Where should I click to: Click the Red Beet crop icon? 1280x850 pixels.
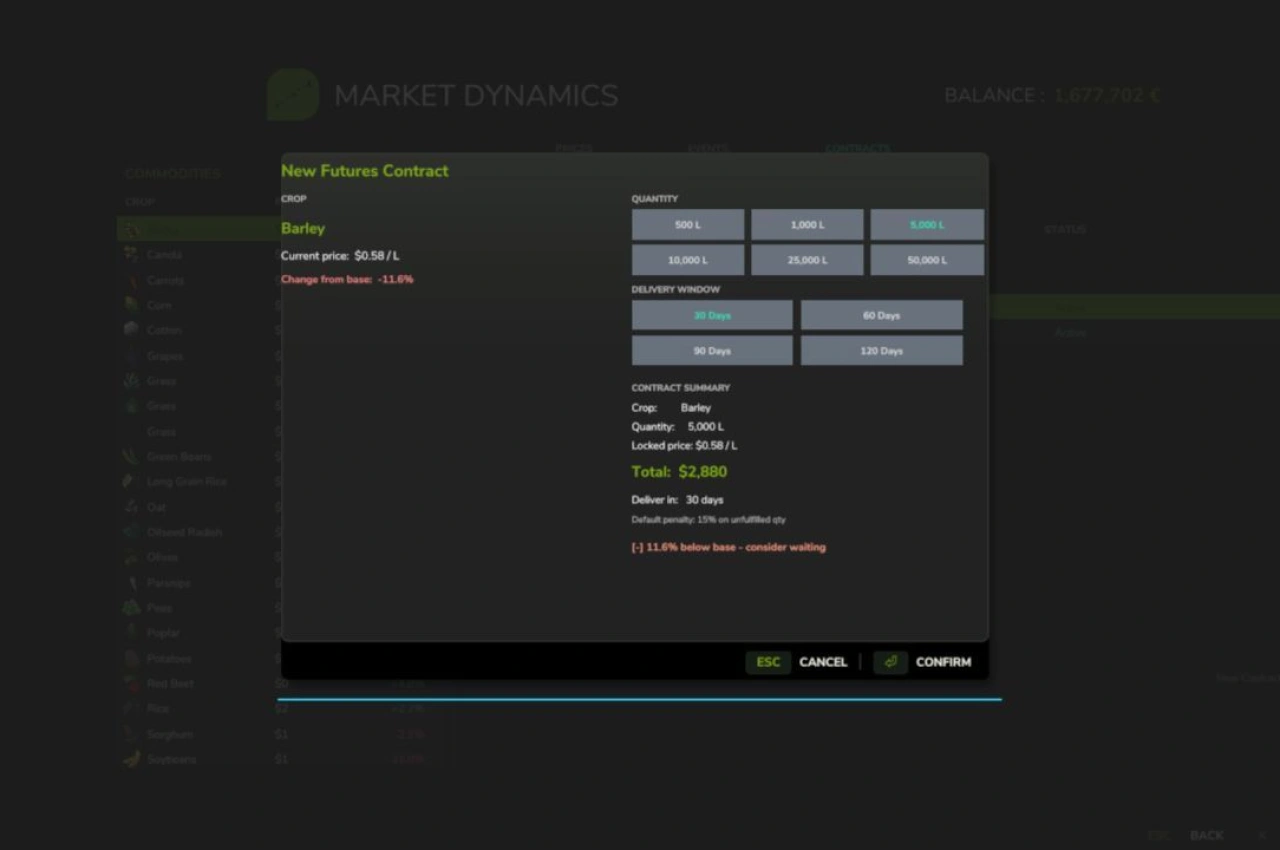131,683
